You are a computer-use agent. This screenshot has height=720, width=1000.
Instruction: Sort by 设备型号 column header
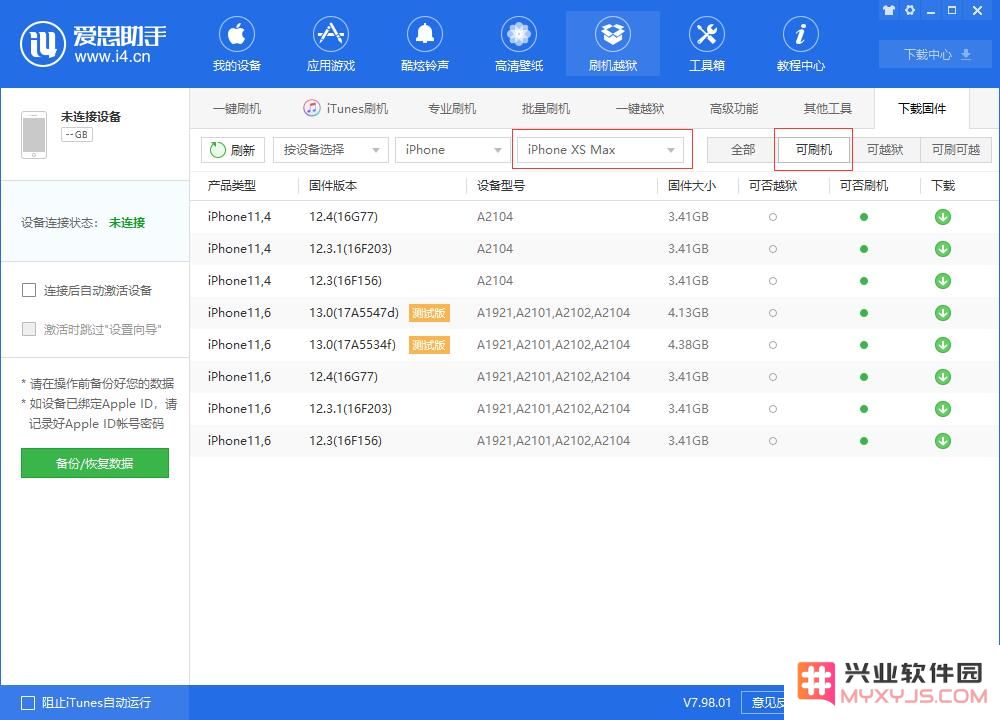coord(501,186)
